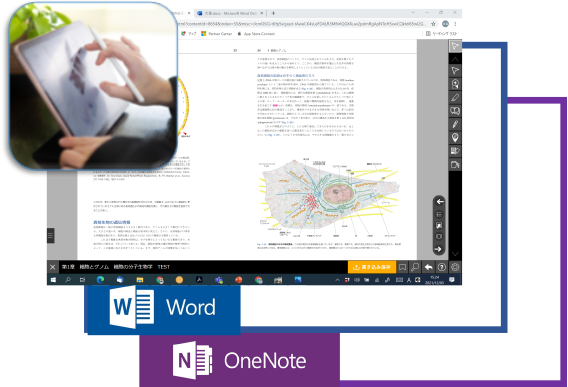Click the help question mark icon
Screen dimensions: 568x387
442,267
